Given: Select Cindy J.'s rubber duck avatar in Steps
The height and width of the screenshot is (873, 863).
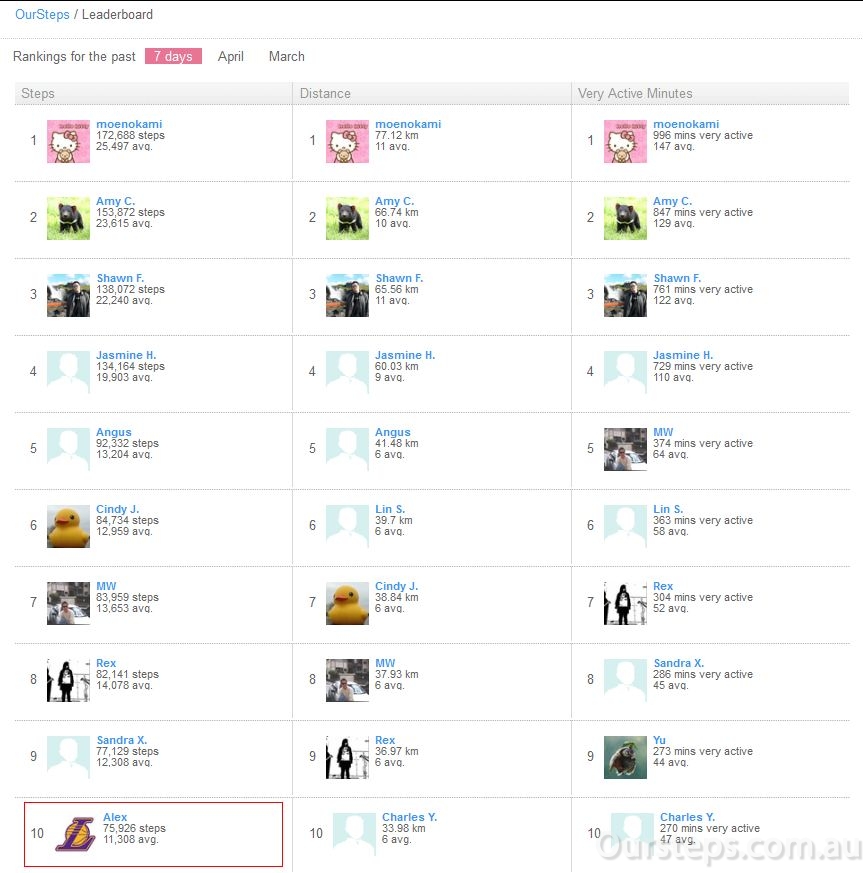Looking at the screenshot, I should pyautogui.click(x=68, y=526).
